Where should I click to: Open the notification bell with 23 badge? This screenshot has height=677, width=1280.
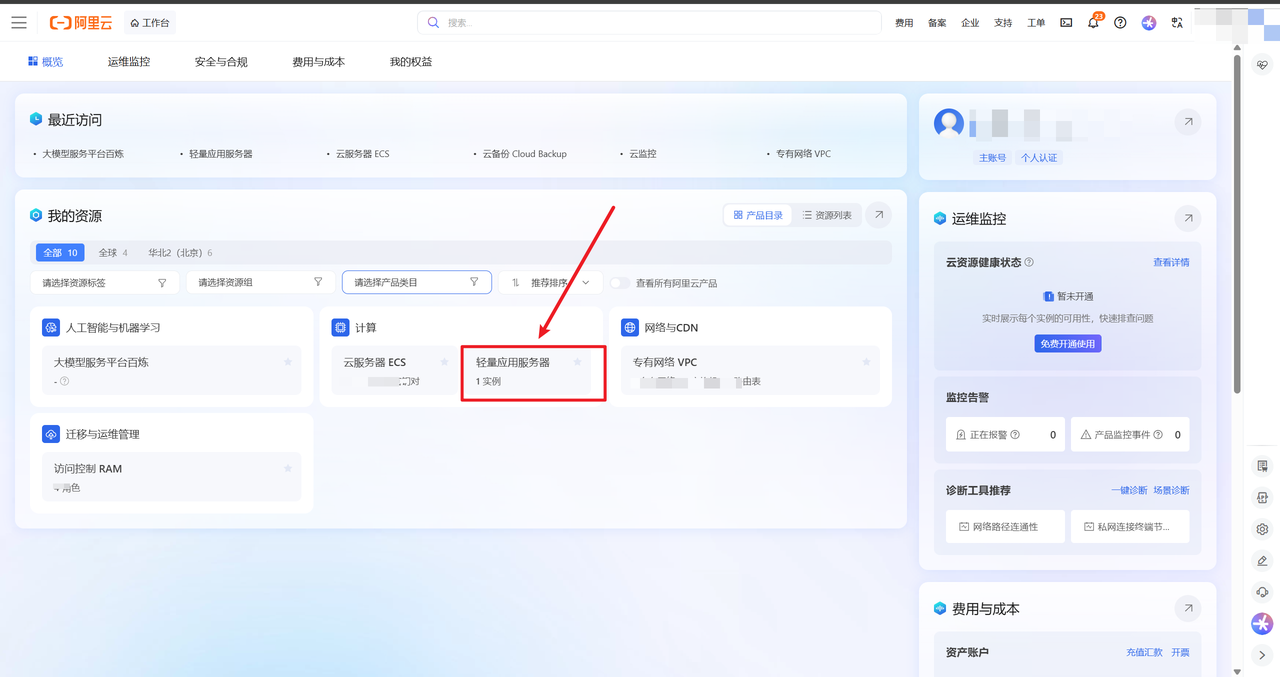point(1094,21)
